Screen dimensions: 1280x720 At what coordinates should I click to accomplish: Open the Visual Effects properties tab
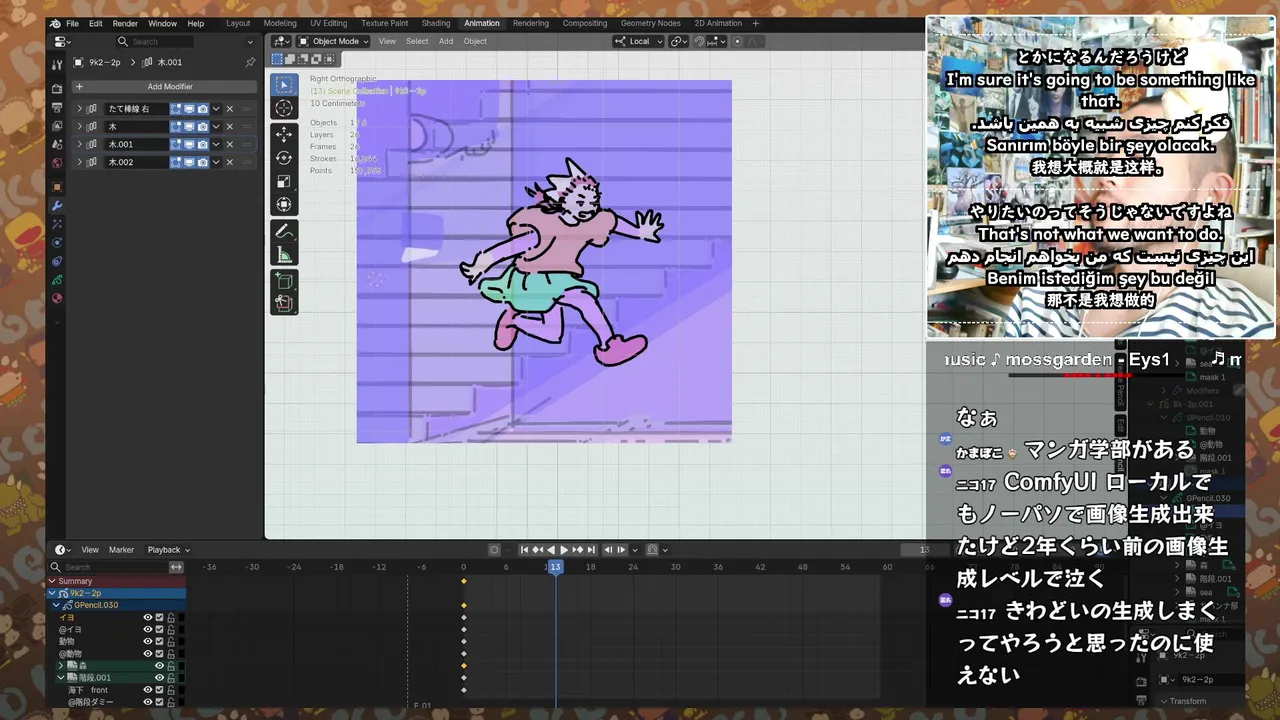click(57, 224)
